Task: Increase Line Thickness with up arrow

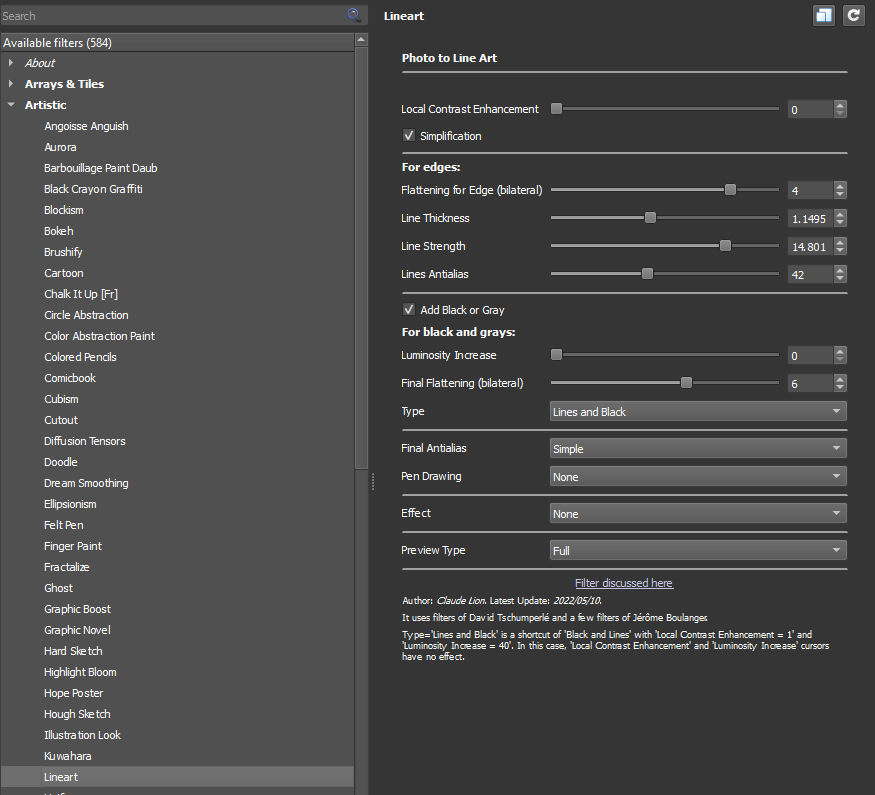Action: [x=840, y=214]
